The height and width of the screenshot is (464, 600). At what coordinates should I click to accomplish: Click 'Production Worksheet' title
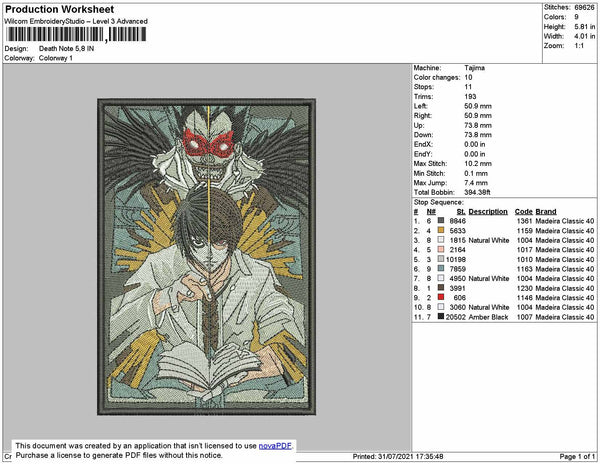60,10
